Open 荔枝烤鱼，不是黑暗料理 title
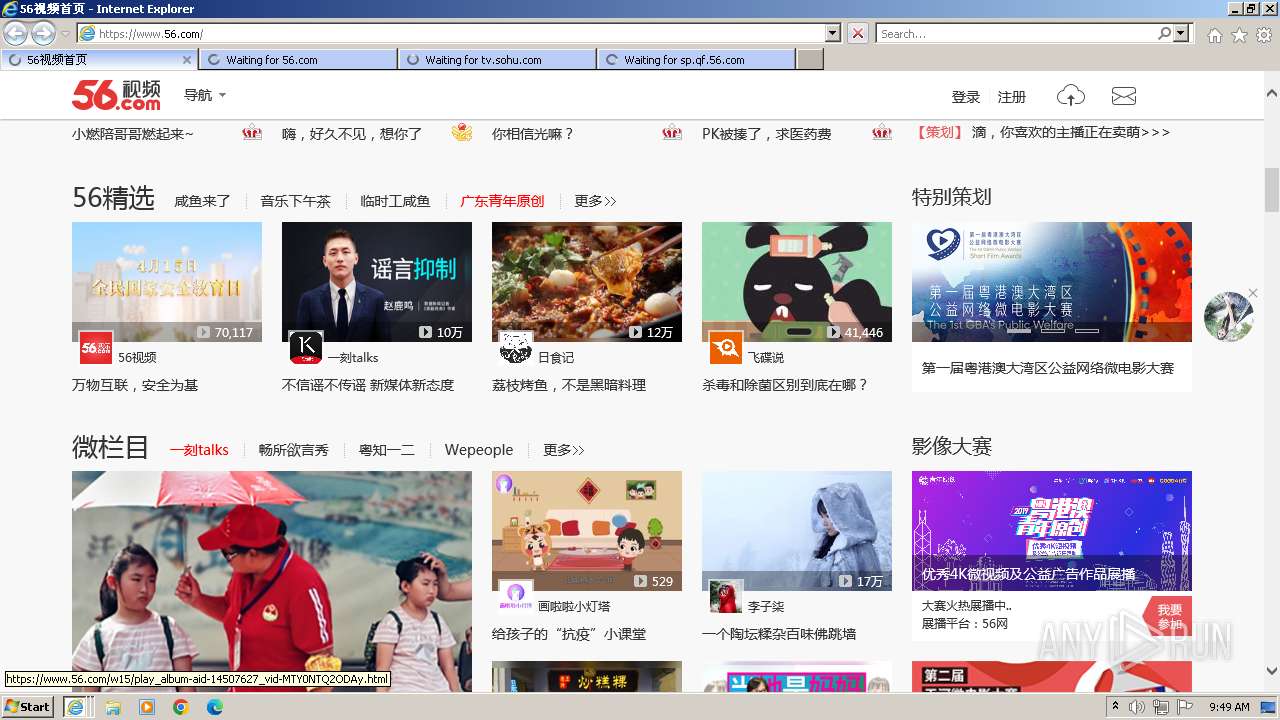The width and height of the screenshot is (1280, 720). click(569, 385)
